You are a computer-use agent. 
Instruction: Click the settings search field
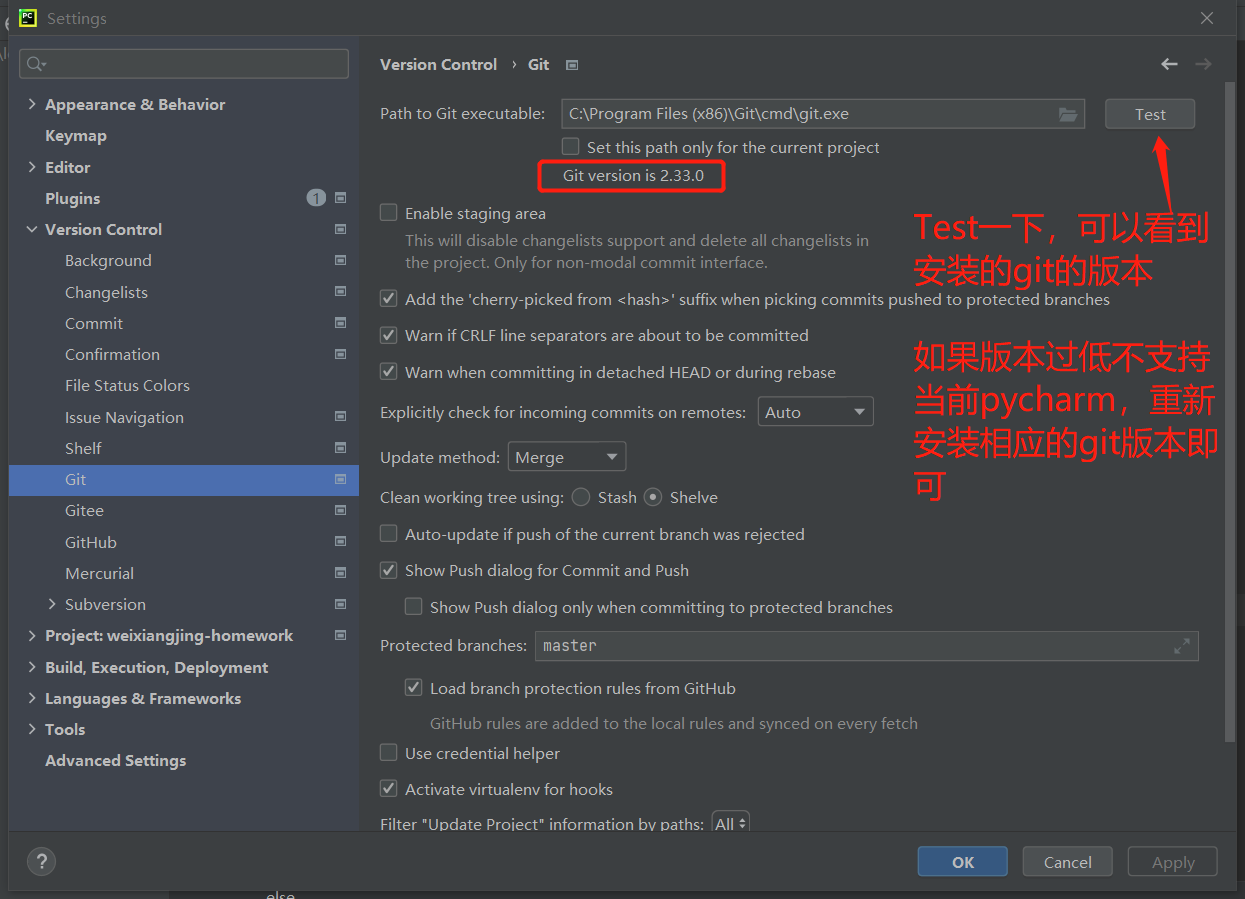184,64
